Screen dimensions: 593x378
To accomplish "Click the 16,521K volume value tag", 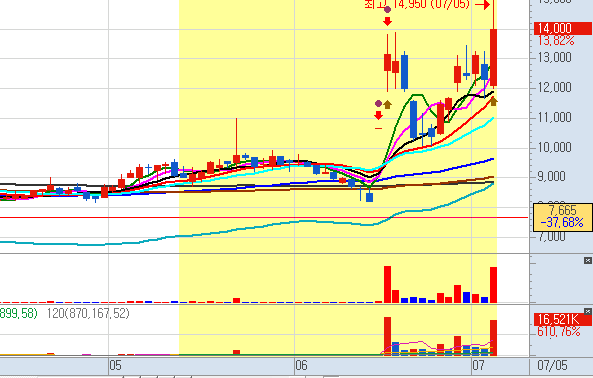I will [562, 319].
